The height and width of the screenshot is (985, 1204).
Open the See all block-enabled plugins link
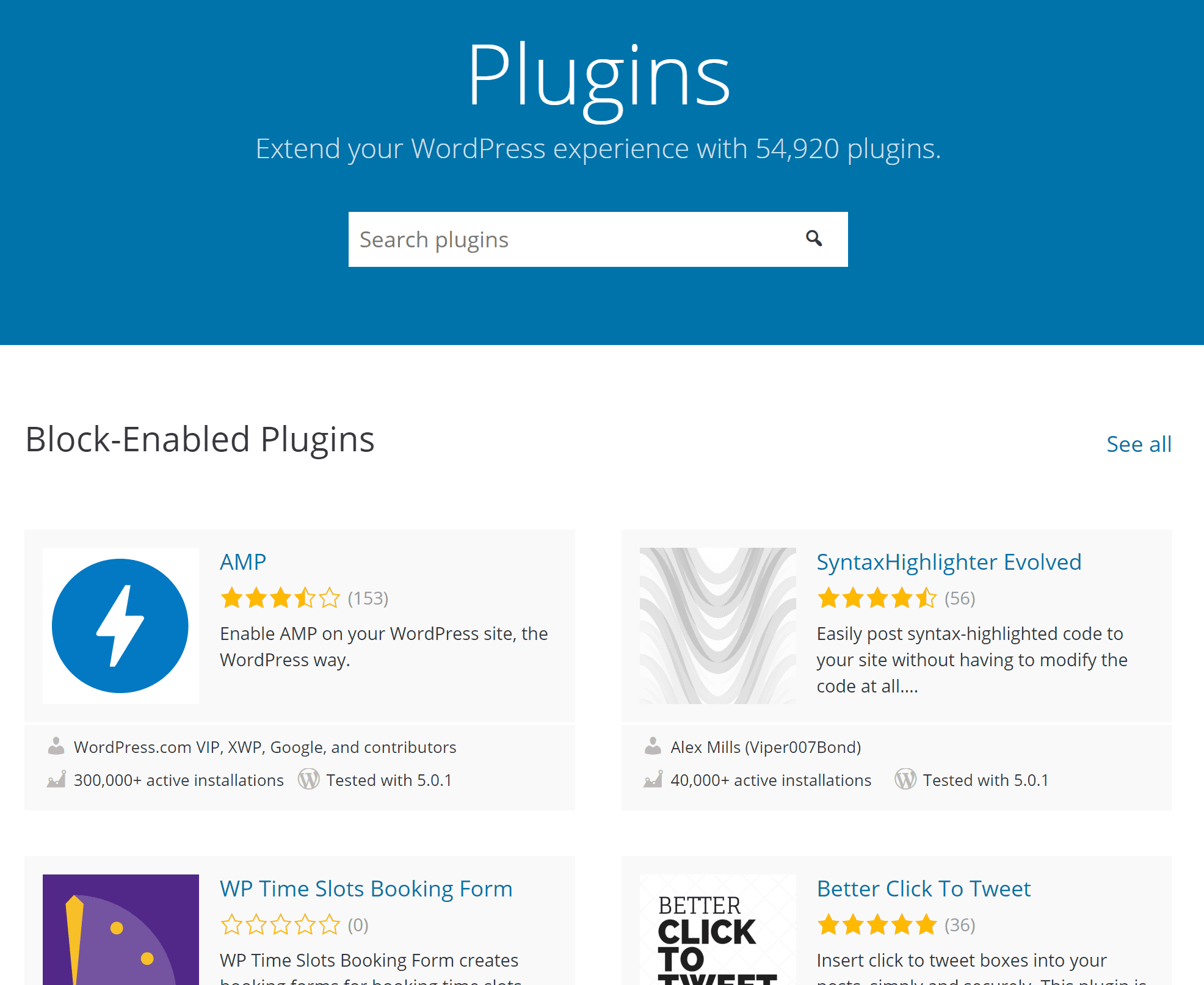(1139, 444)
